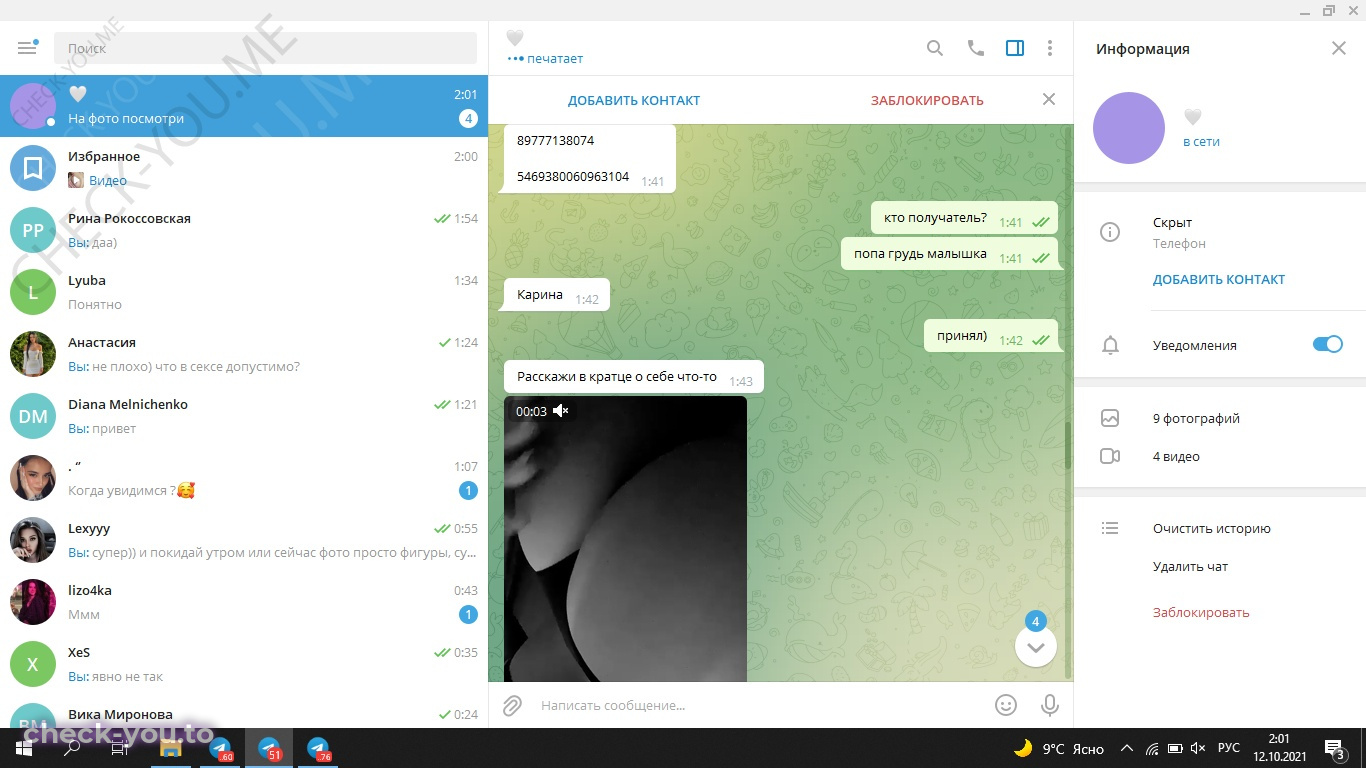Dismiss the add contact / block bar
Viewport: 1366px width, 768px height.
(1049, 99)
